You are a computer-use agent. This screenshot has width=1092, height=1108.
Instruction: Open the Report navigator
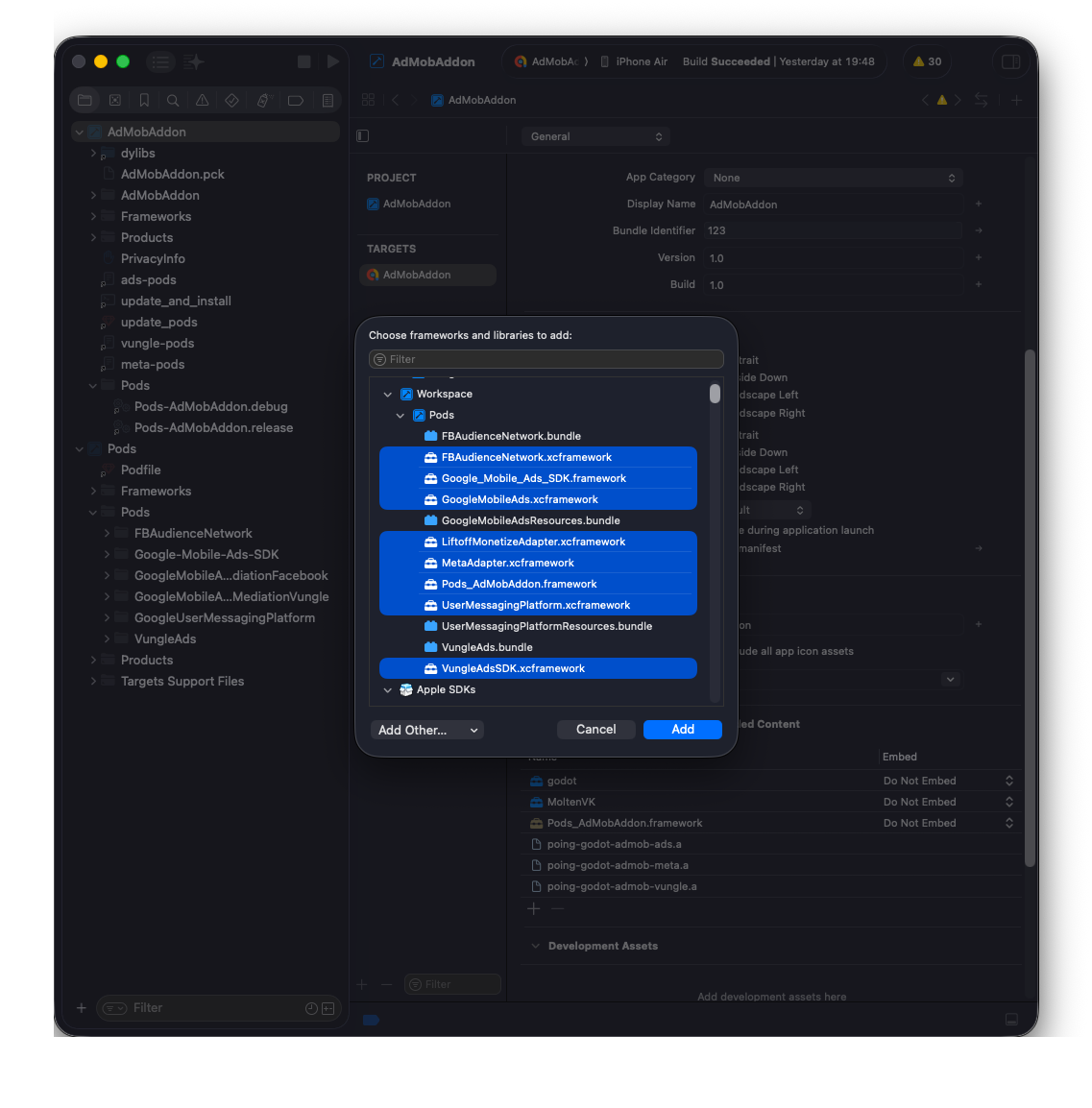point(327,100)
